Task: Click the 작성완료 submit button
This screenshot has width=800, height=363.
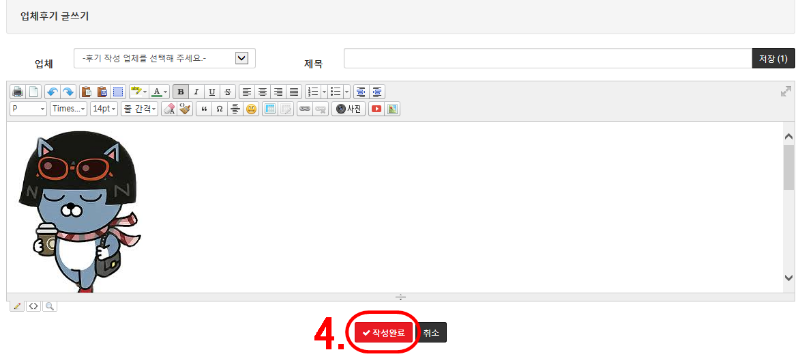Action: click(x=384, y=333)
